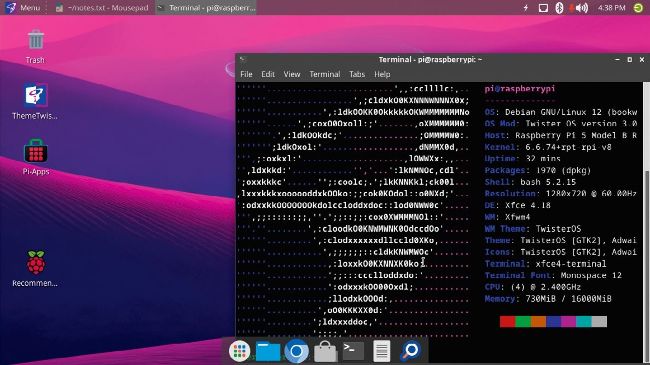Image resolution: width=650 pixels, height=365 pixels.
Task: Select the Terminal task in top panel
Action: click(206, 7)
